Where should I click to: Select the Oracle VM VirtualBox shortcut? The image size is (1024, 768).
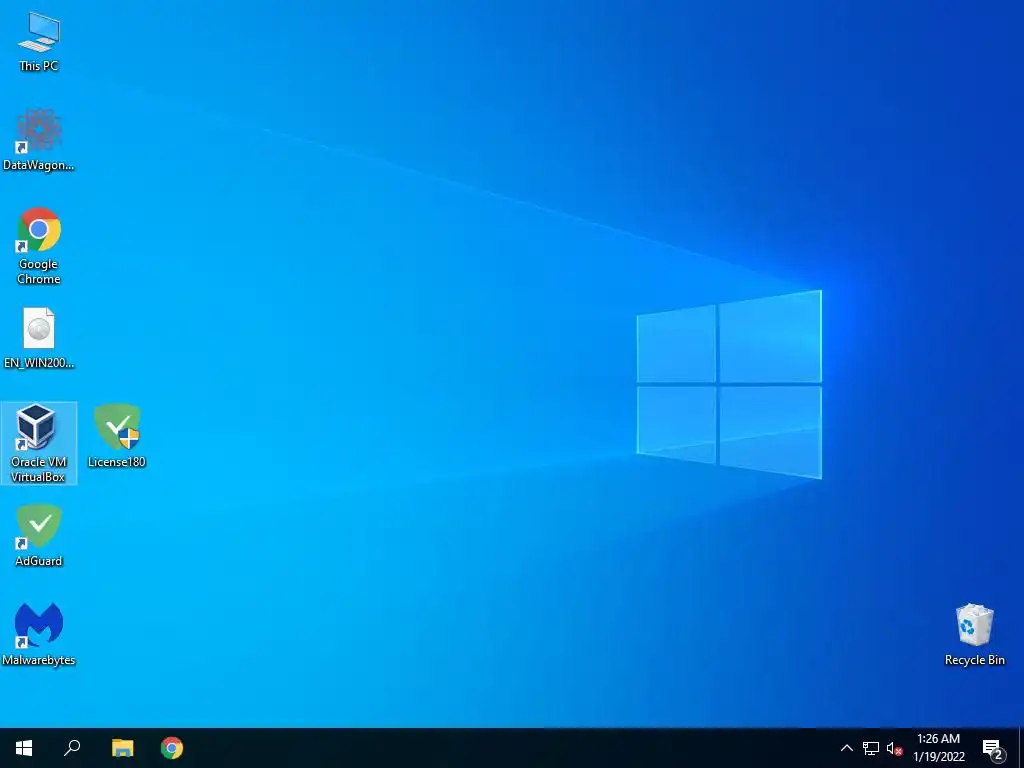tap(39, 443)
